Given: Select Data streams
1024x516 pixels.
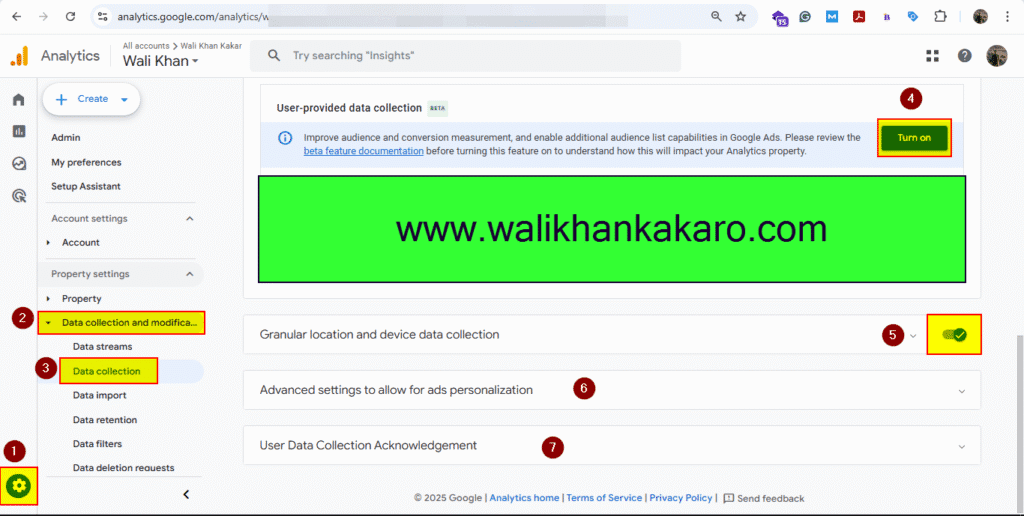Looking at the screenshot, I should pyautogui.click(x=103, y=346).
